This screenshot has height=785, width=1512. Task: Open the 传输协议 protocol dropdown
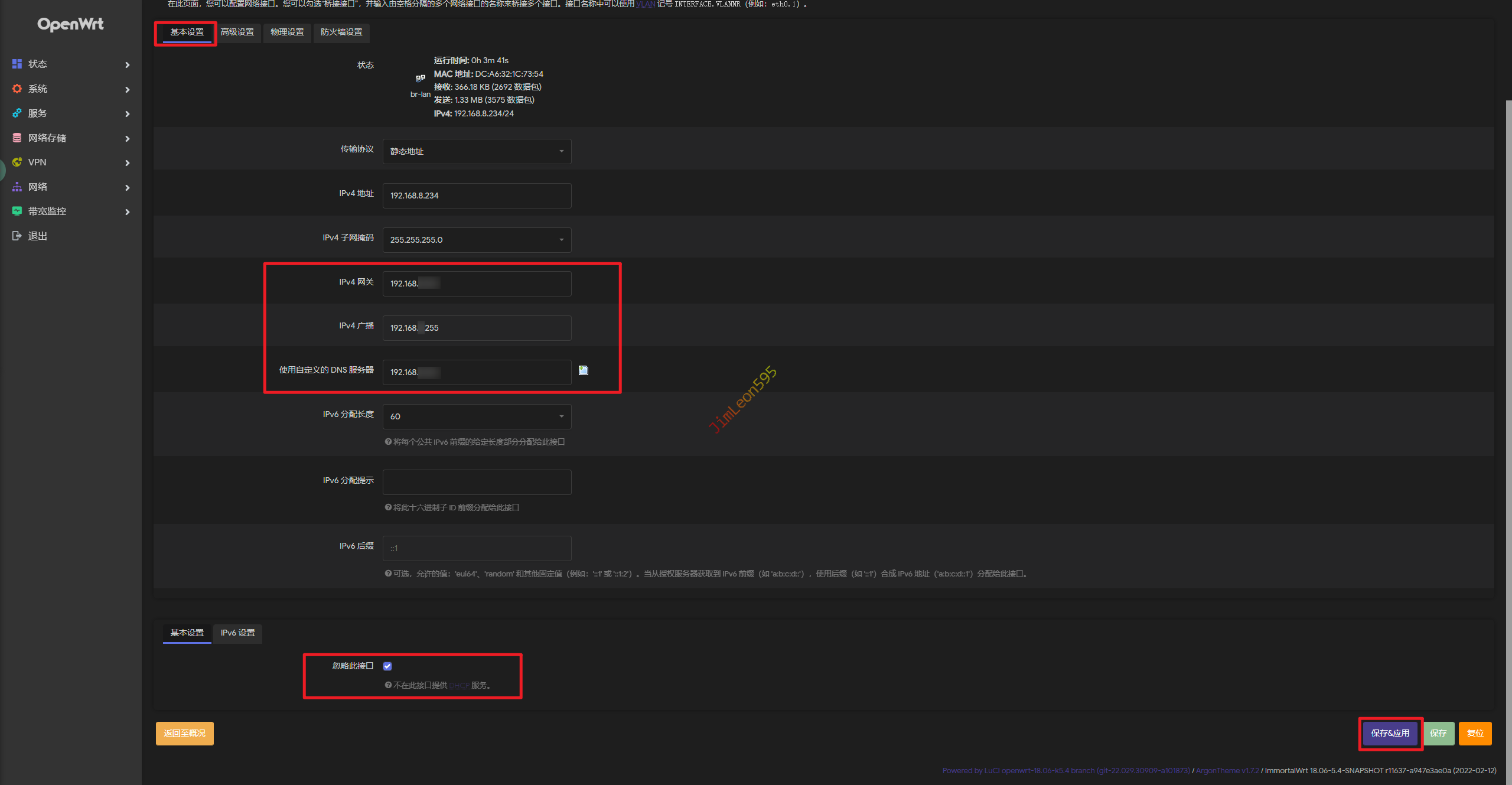pos(477,151)
